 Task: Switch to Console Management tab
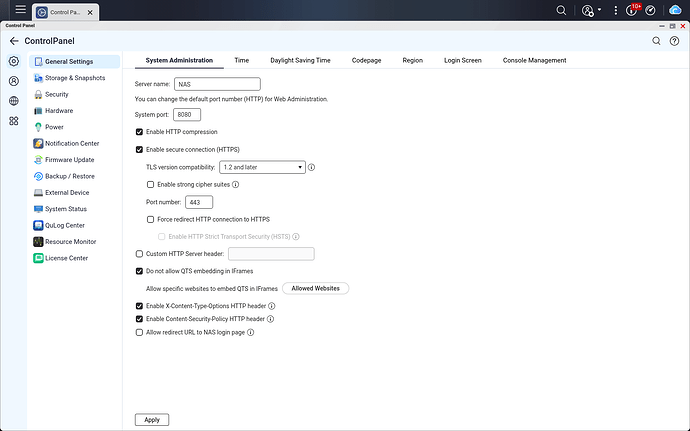(x=534, y=60)
